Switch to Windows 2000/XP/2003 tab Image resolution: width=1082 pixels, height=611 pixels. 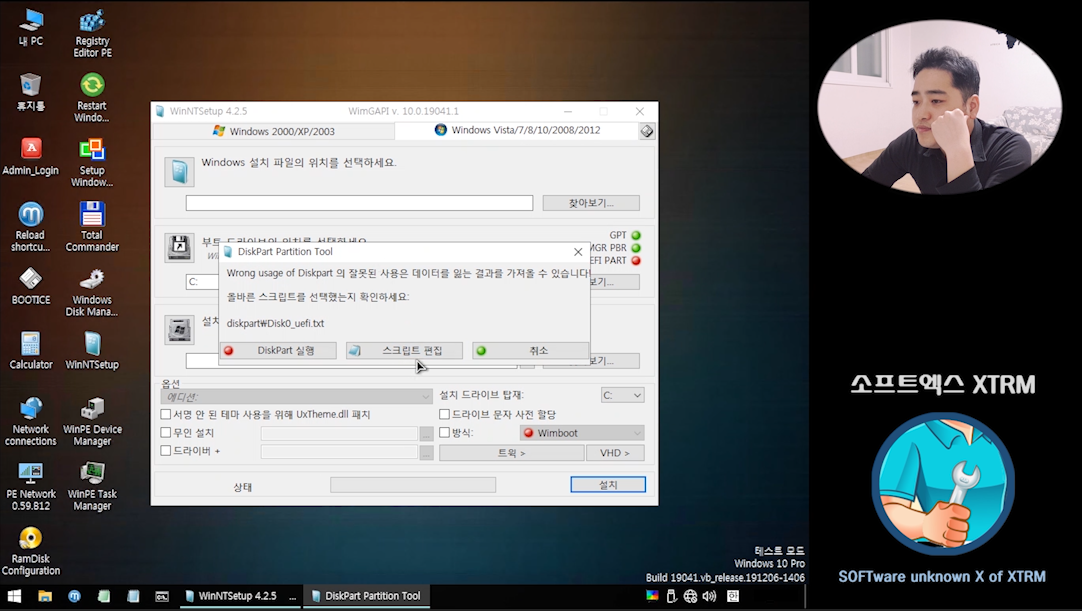point(274,131)
